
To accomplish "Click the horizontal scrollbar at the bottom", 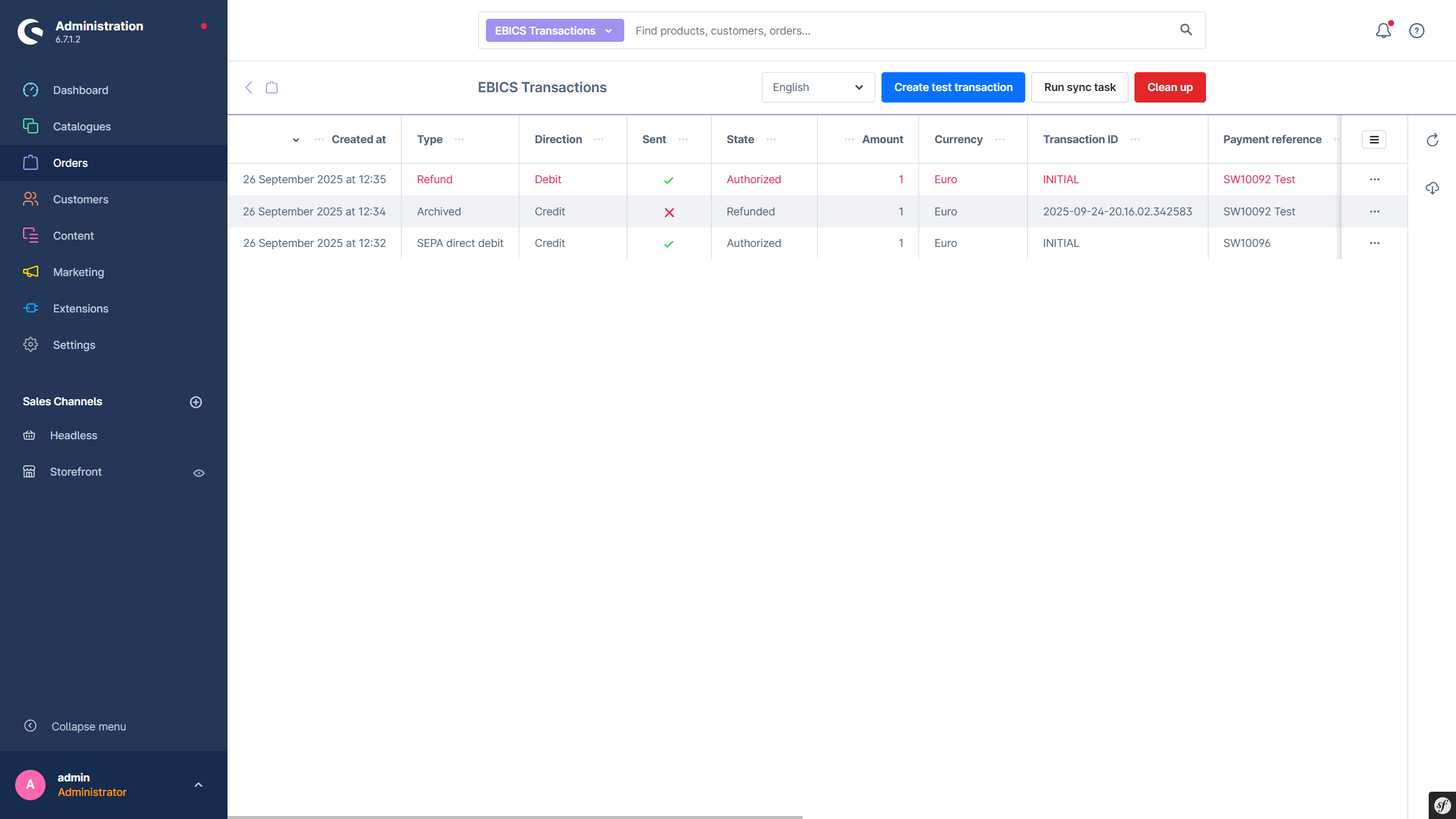I will click(514, 817).
